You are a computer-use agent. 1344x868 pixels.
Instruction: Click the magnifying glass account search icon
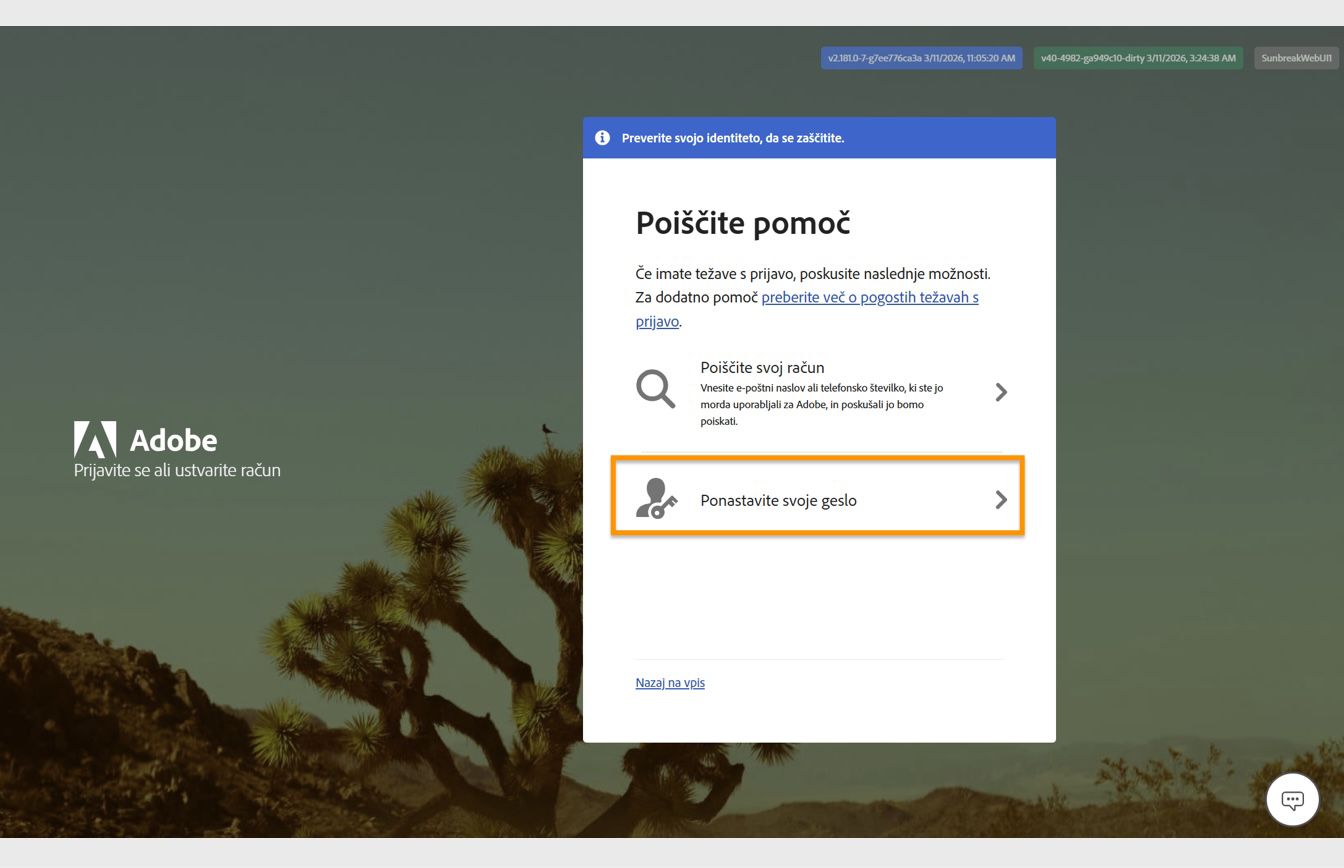tap(655, 388)
